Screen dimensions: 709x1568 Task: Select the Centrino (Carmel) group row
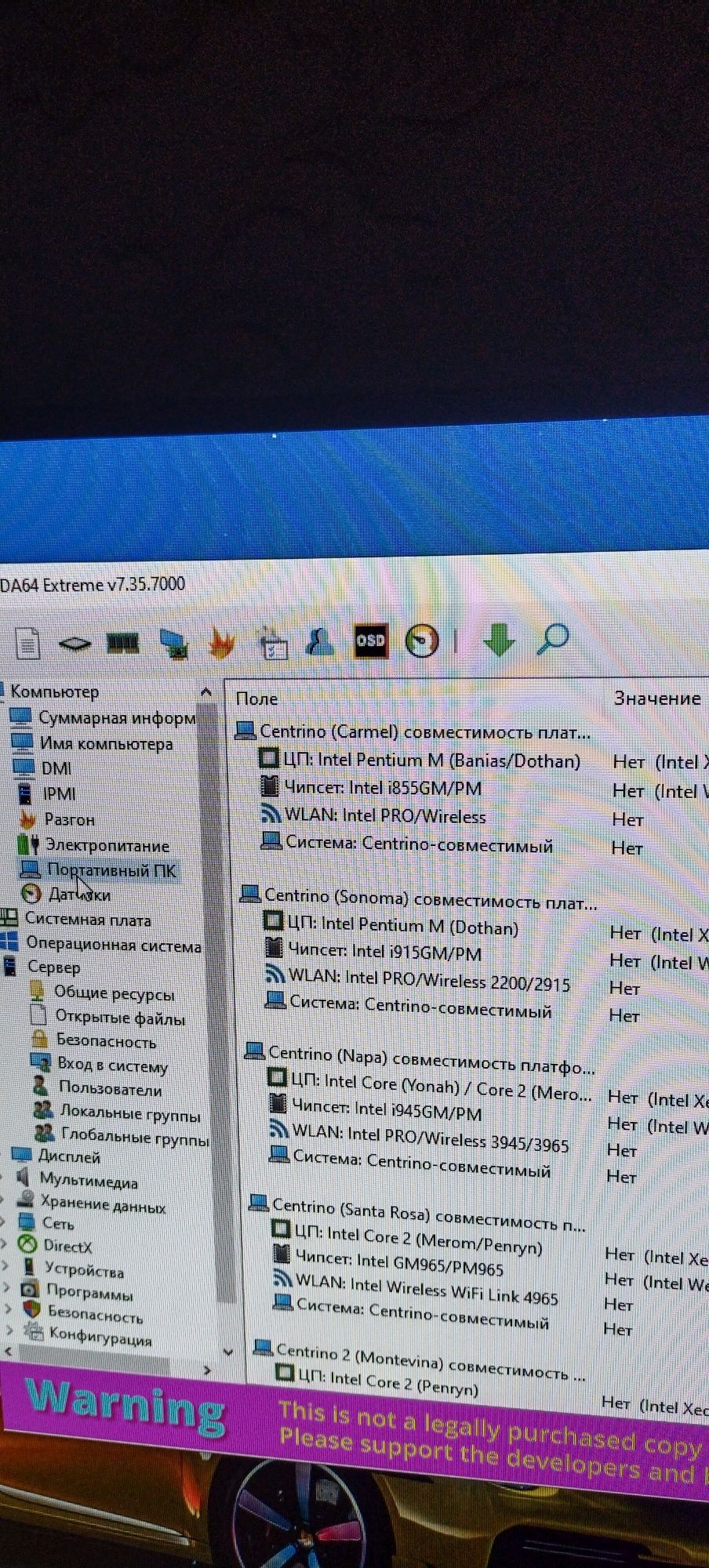tap(414, 732)
